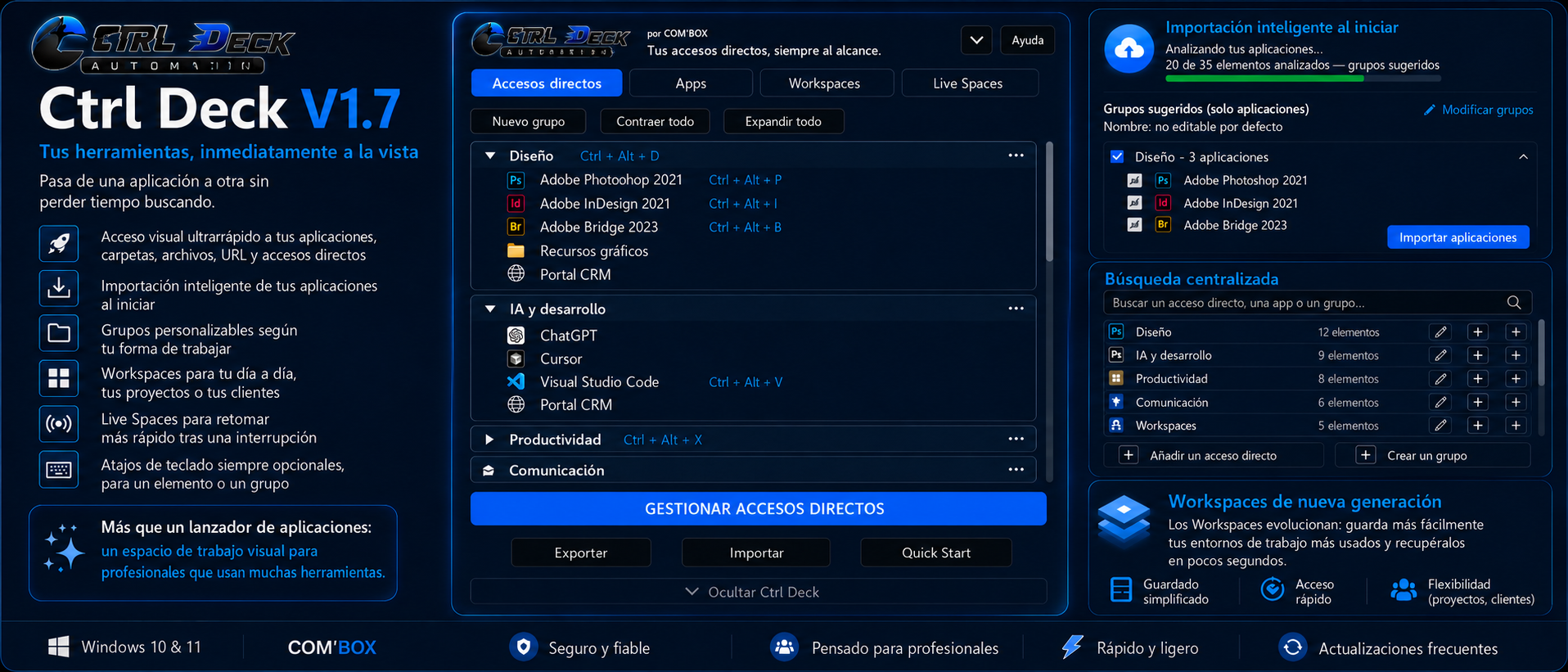The width and height of the screenshot is (1568, 672).
Task: Collapse the Diseño group triangle
Action: pos(490,156)
